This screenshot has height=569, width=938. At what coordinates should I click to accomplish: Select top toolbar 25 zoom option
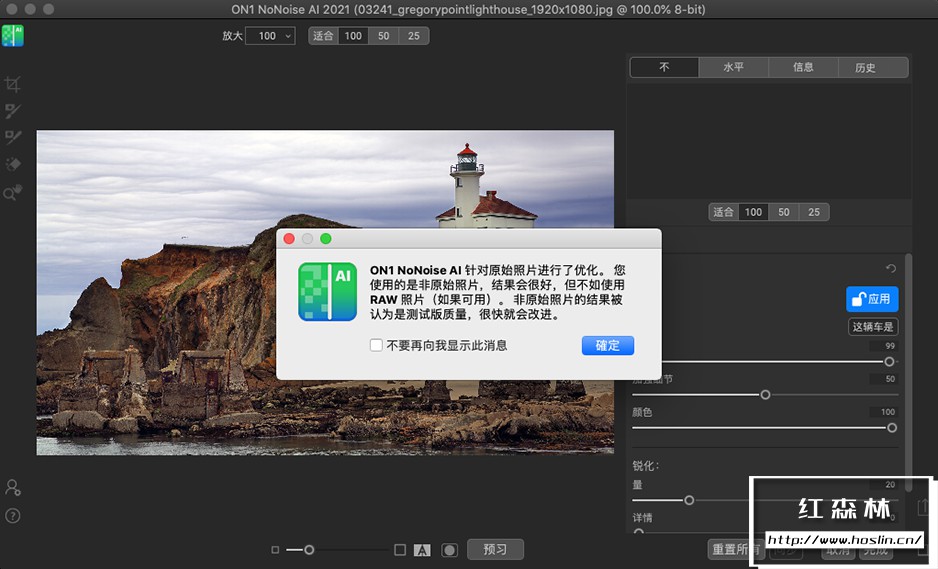(414, 36)
